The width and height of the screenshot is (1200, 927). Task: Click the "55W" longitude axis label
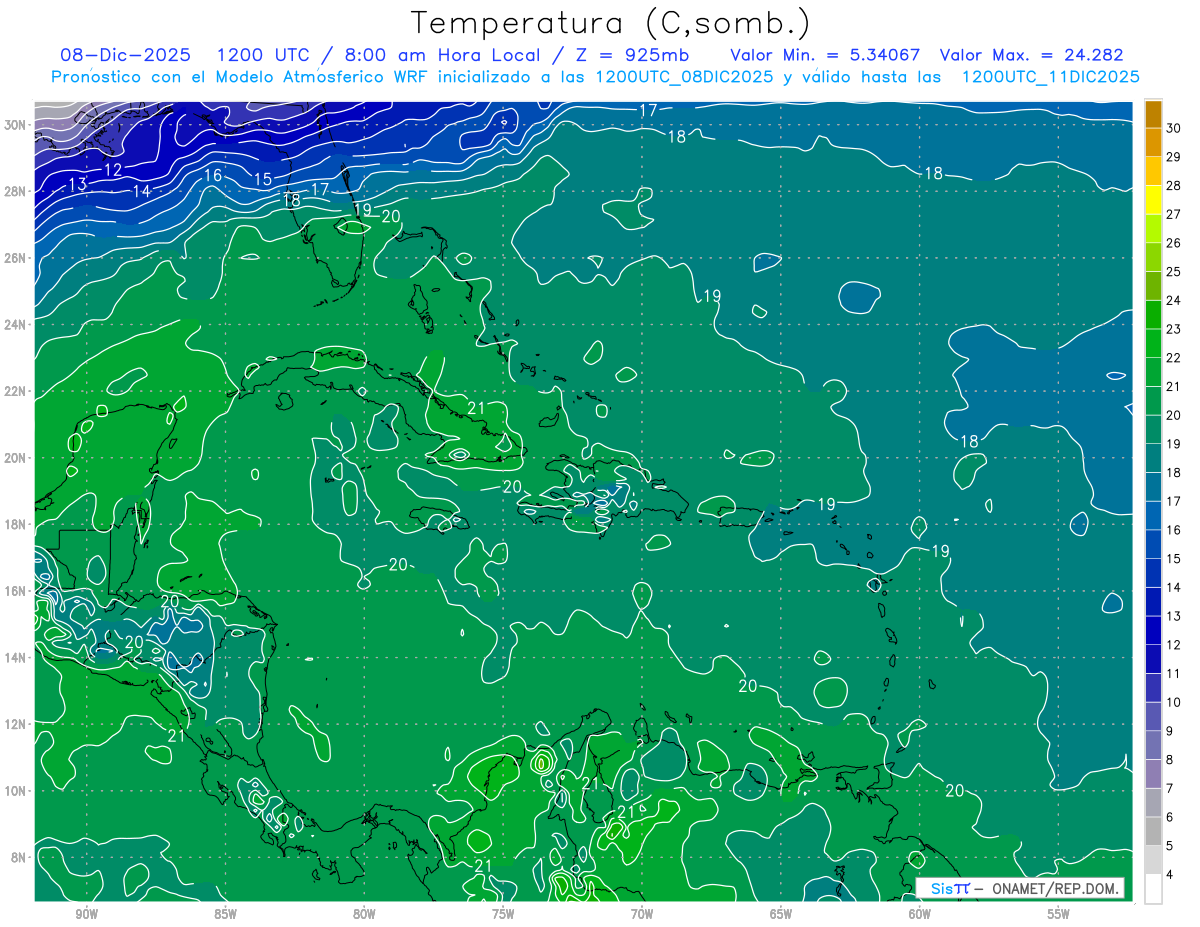1059,914
